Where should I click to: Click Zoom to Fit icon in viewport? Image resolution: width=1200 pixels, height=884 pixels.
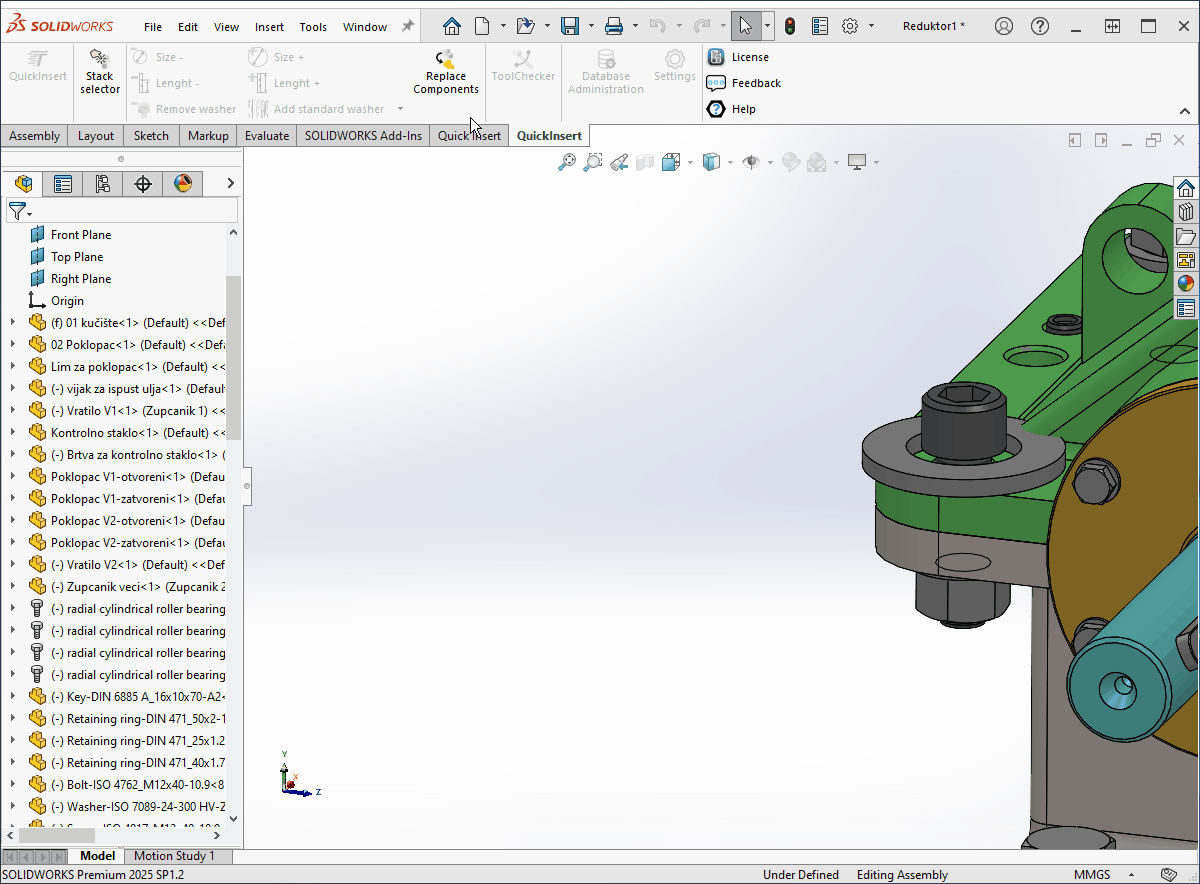click(567, 162)
